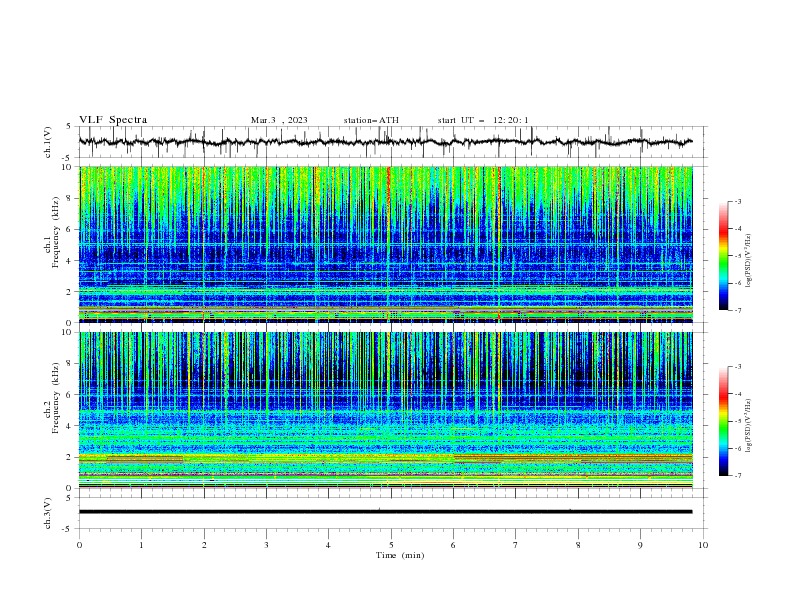Click the "-7" tick on ch.1 colorbar
Viewport: 792px width, 612px height.
pos(737,310)
